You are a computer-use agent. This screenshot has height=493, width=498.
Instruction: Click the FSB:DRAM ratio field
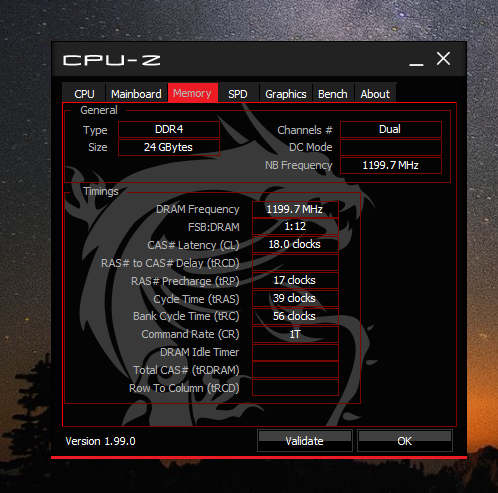tap(295, 227)
